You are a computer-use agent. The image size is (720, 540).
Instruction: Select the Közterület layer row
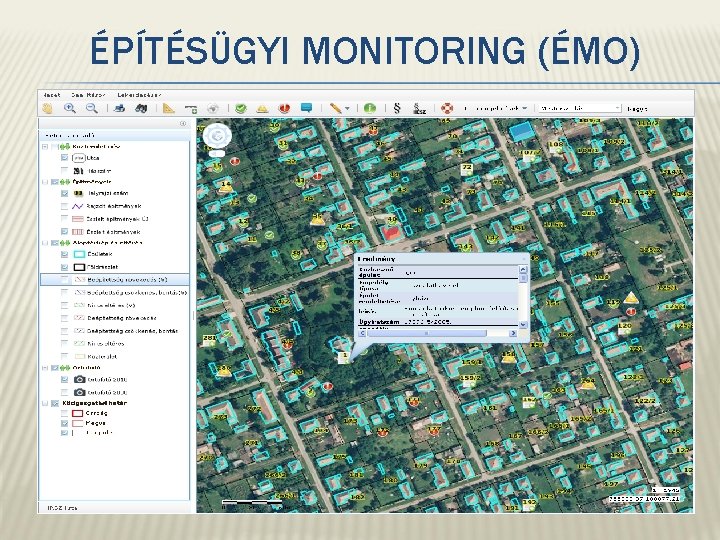96,356
